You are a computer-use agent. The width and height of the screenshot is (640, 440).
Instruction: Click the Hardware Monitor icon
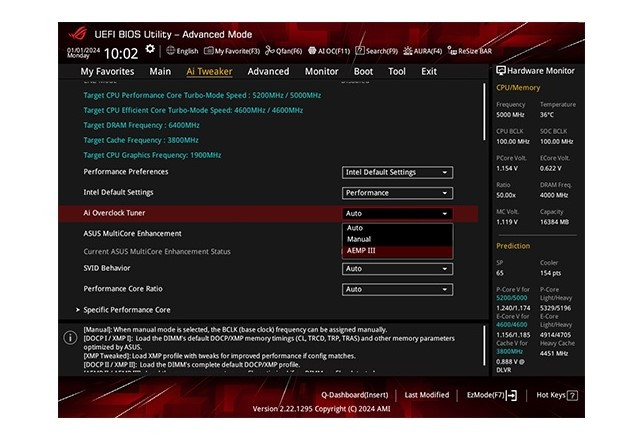tap(501, 71)
